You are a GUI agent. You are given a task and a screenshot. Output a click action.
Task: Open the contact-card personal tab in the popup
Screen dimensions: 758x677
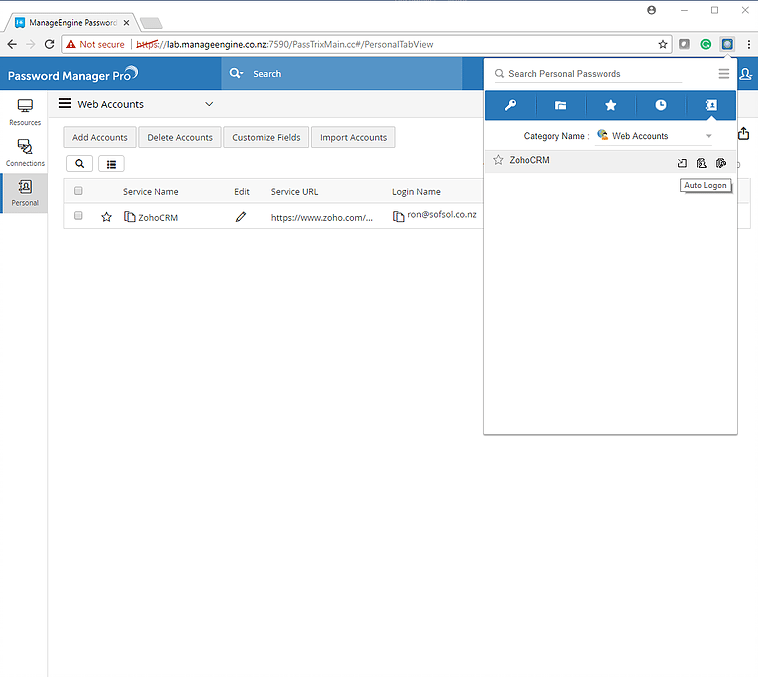(711, 105)
